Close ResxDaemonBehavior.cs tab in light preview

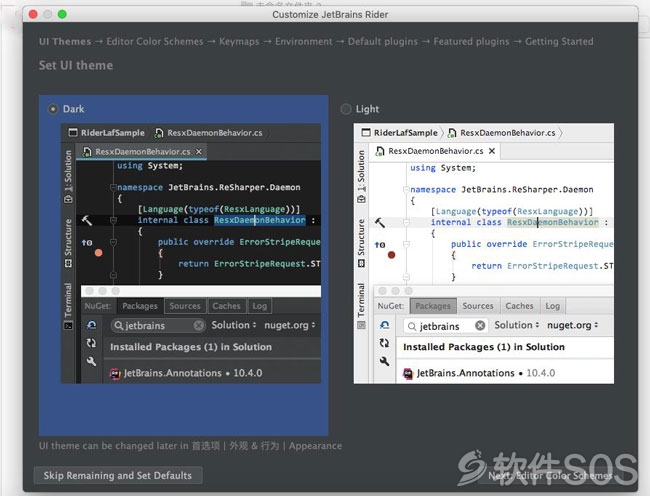(492, 151)
